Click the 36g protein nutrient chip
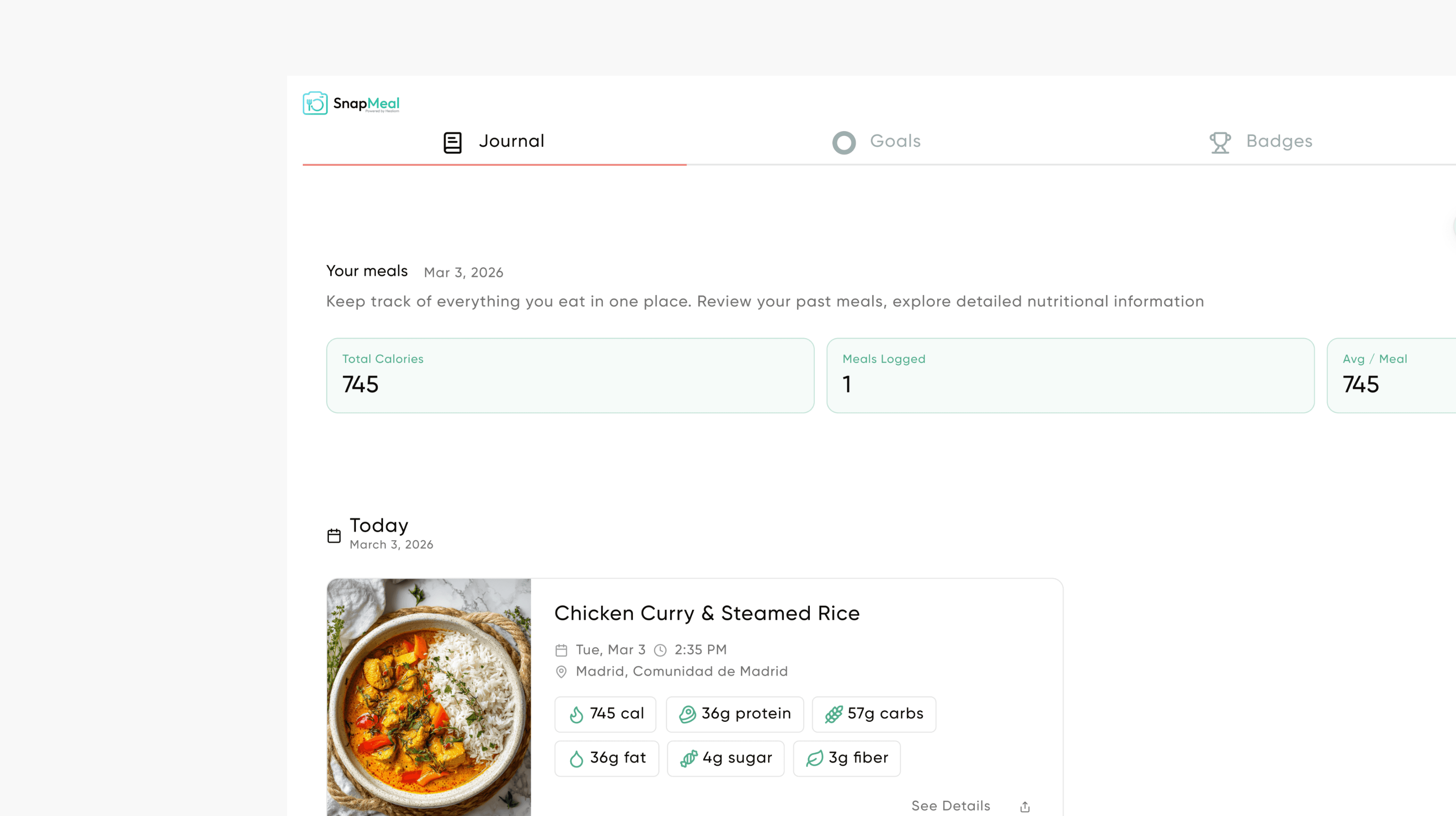1456x816 pixels. click(735, 714)
